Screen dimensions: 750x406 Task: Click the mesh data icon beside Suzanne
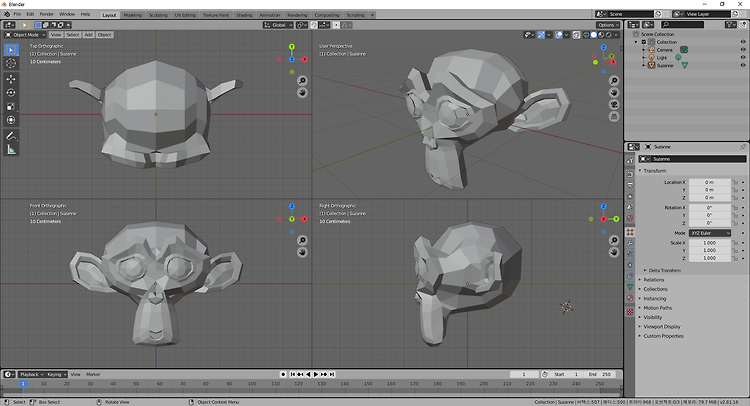coord(685,65)
